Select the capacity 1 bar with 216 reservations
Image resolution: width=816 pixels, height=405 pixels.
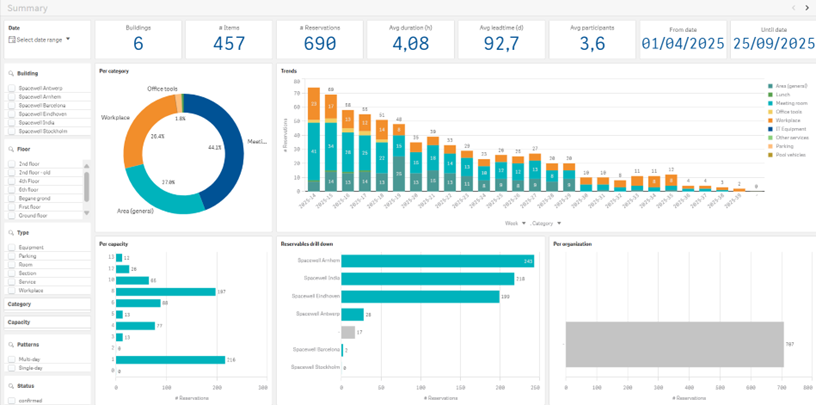(171, 360)
